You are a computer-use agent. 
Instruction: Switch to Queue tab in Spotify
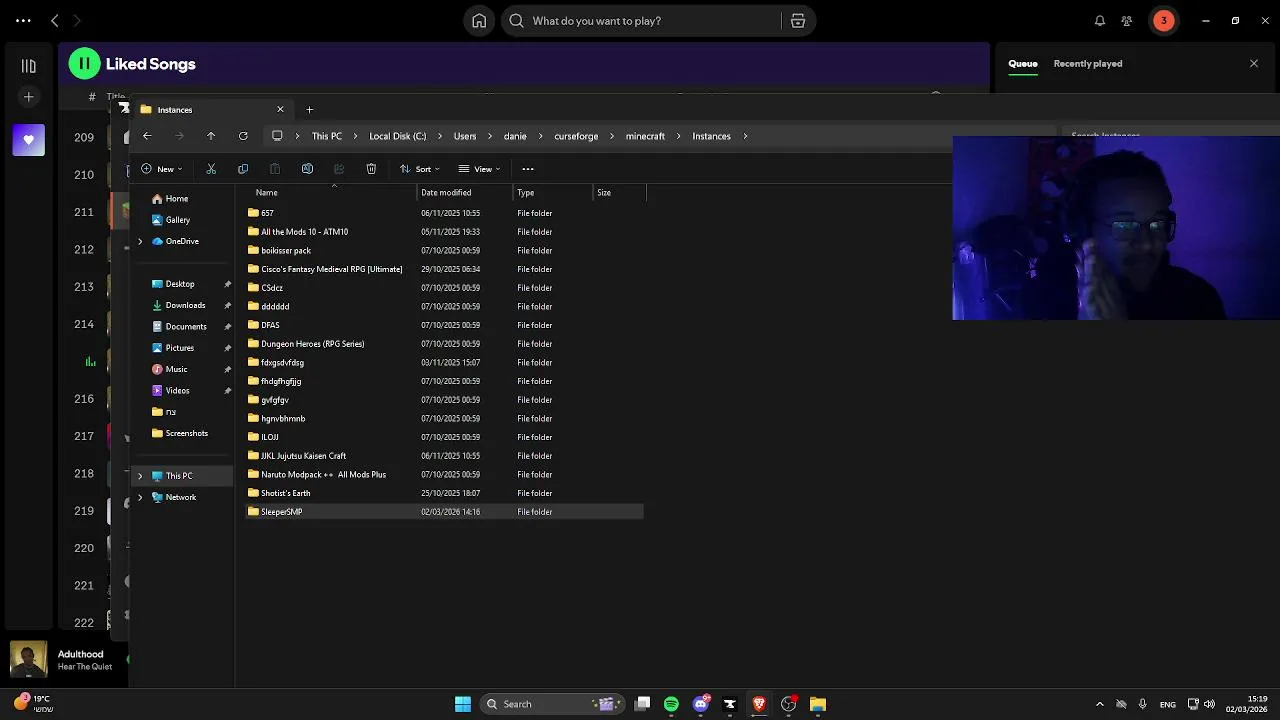(x=1022, y=64)
